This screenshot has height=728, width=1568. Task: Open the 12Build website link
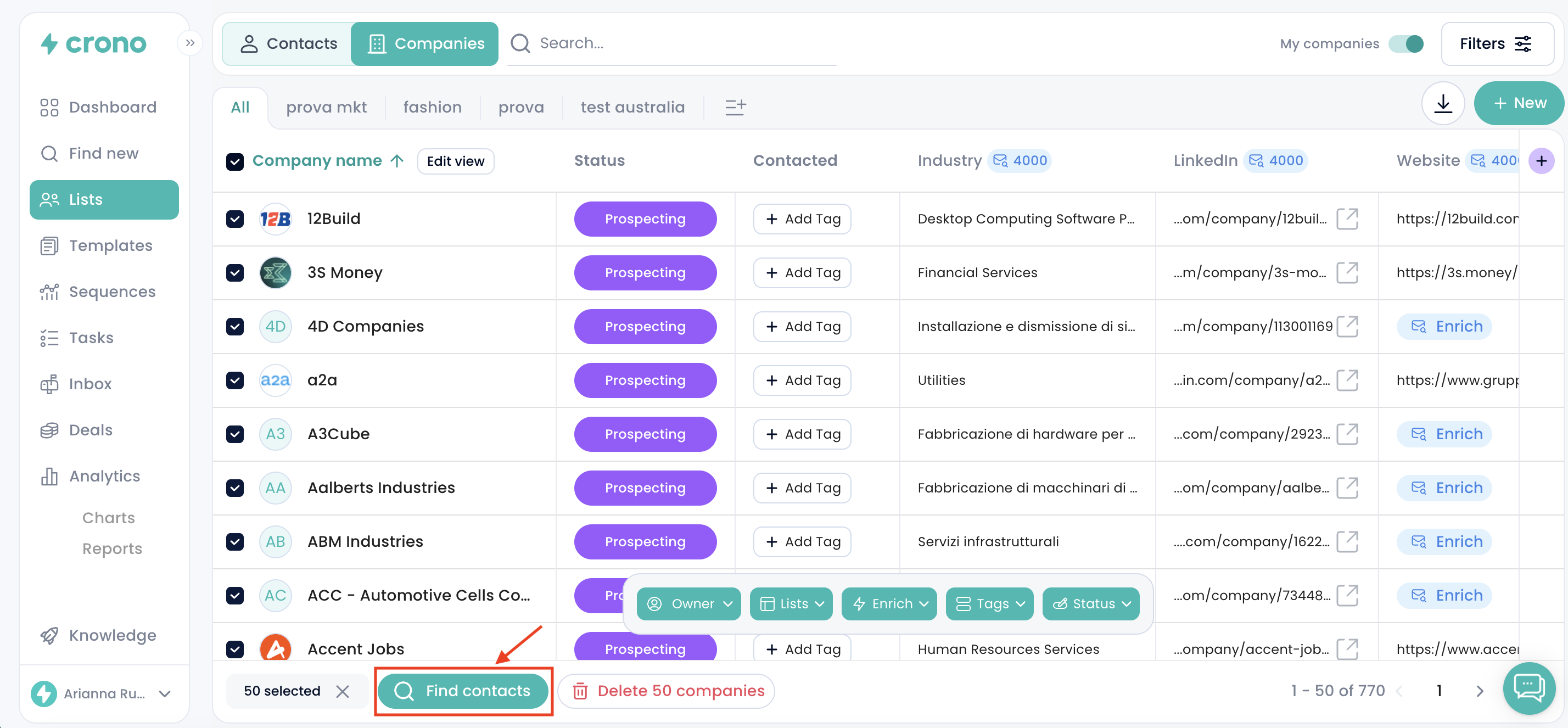point(1457,219)
